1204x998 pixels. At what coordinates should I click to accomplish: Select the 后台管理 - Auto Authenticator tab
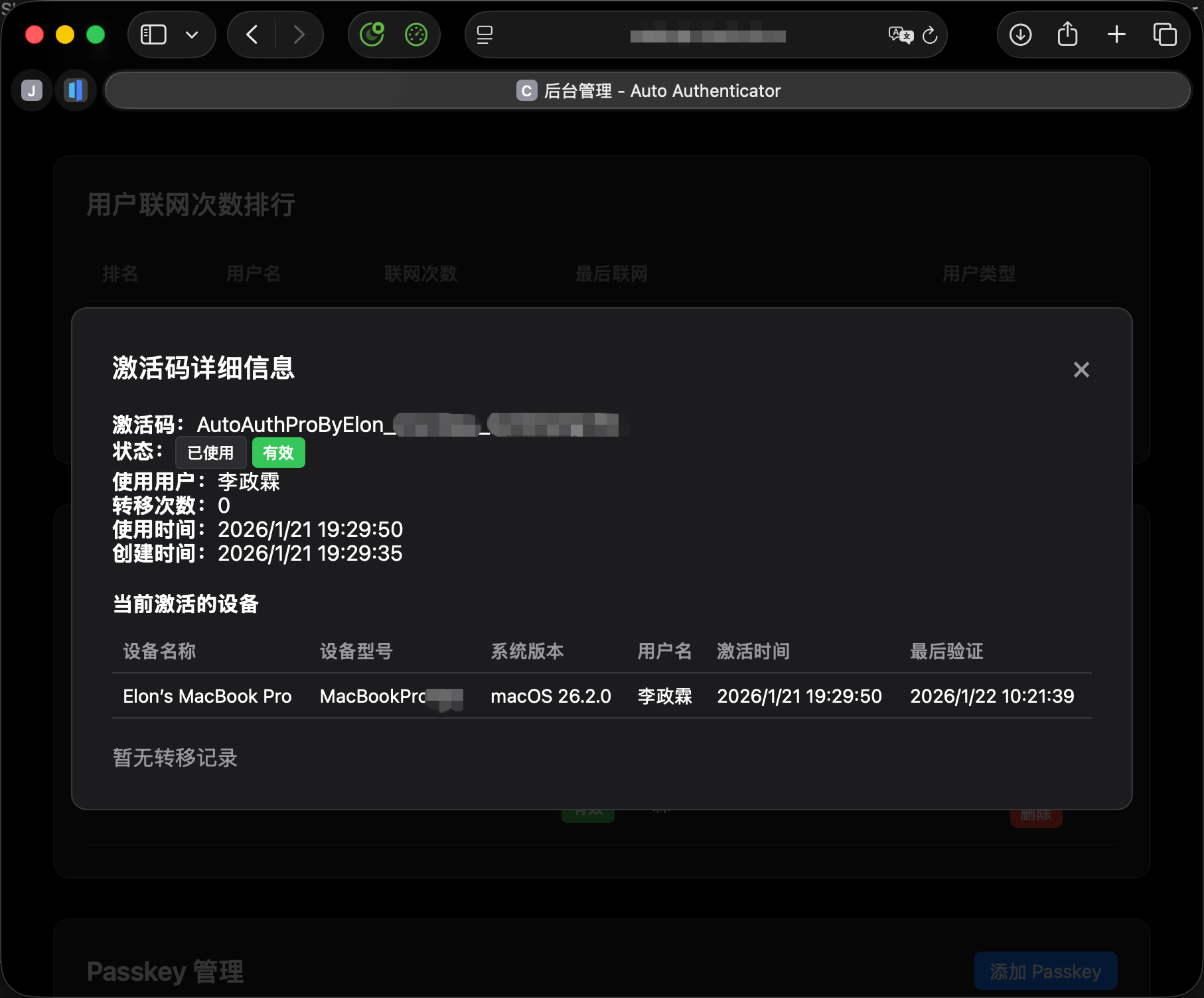648,90
